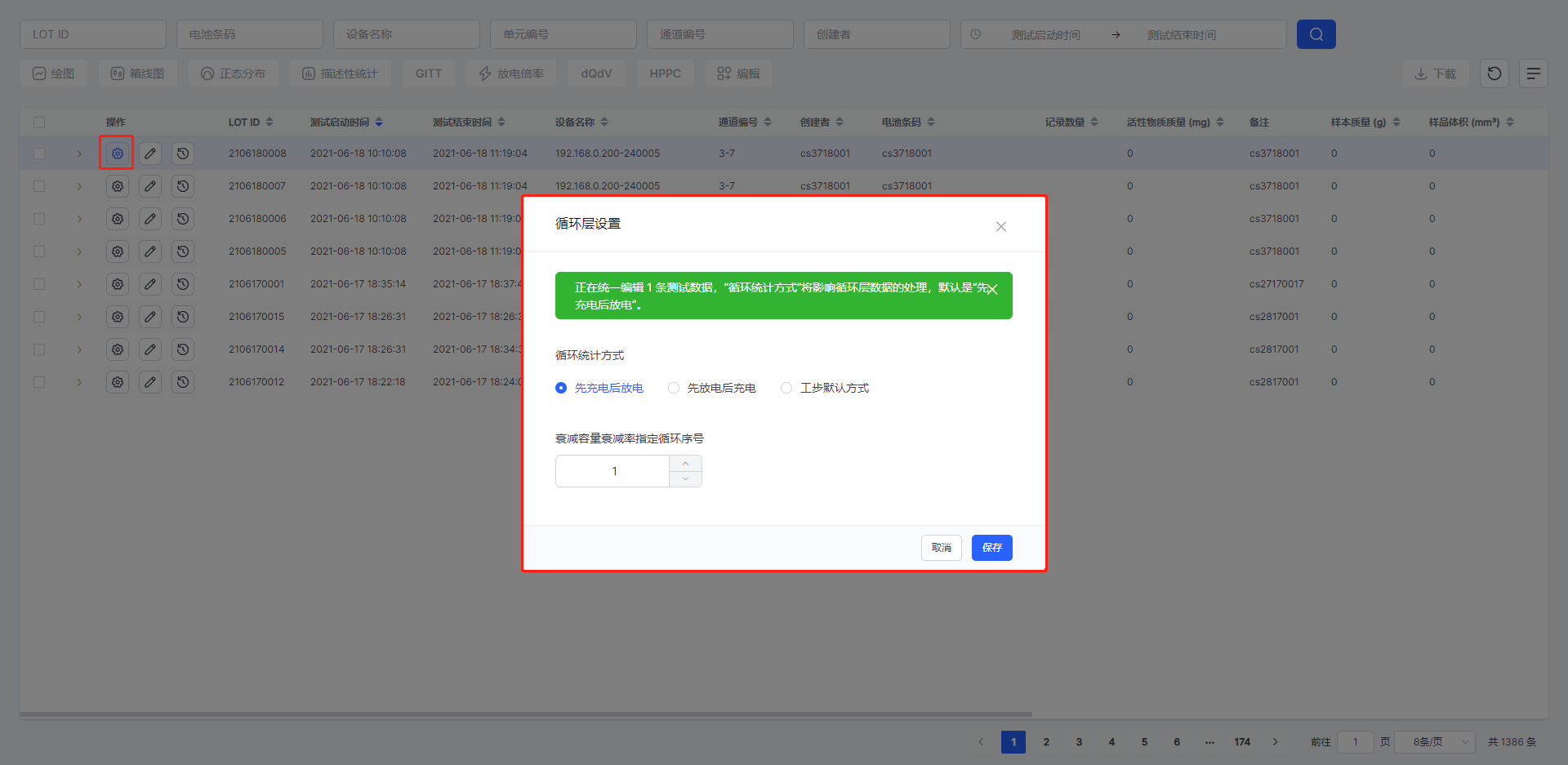Screen dimensions: 1568x765
Task: Toggle the select-all checkbox in table header
Action: click(x=39, y=122)
